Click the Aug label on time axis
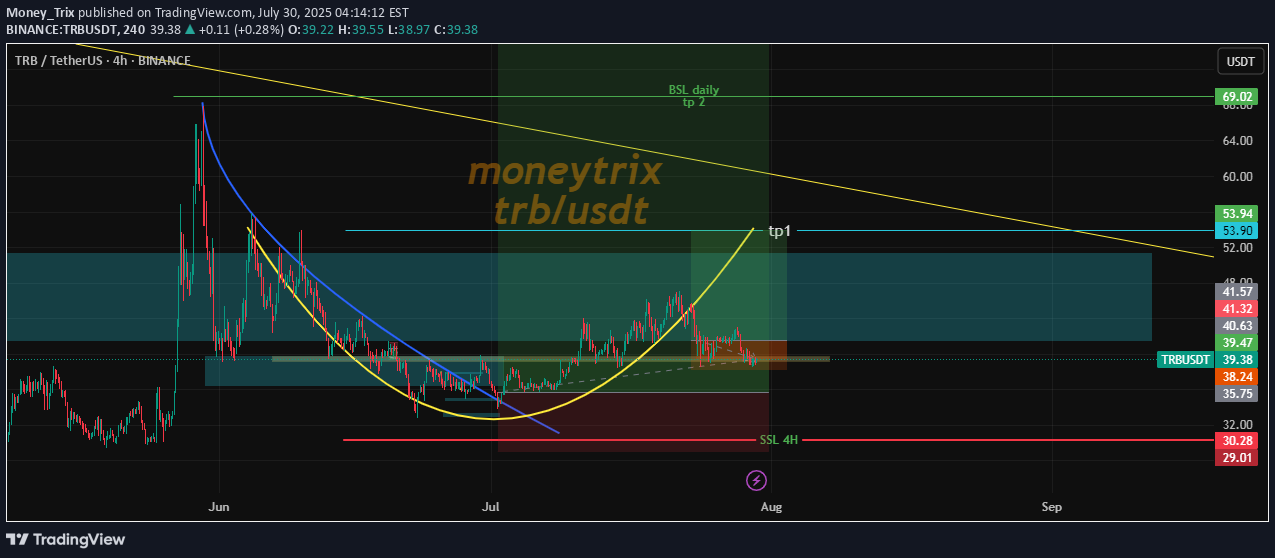 [x=770, y=507]
